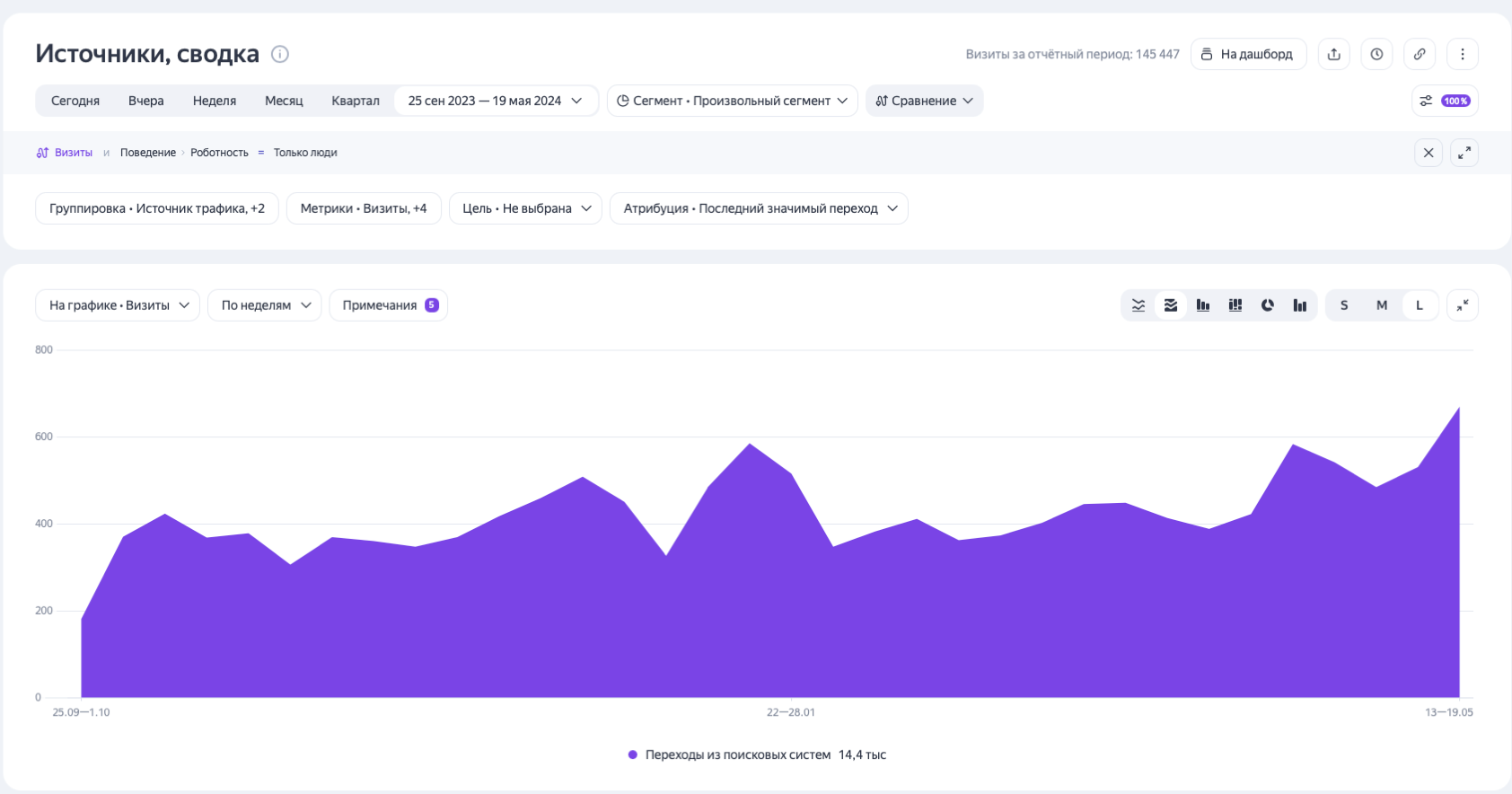Select the Квартал period tab
Image resolution: width=1512 pixels, height=794 pixels.
[356, 101]
